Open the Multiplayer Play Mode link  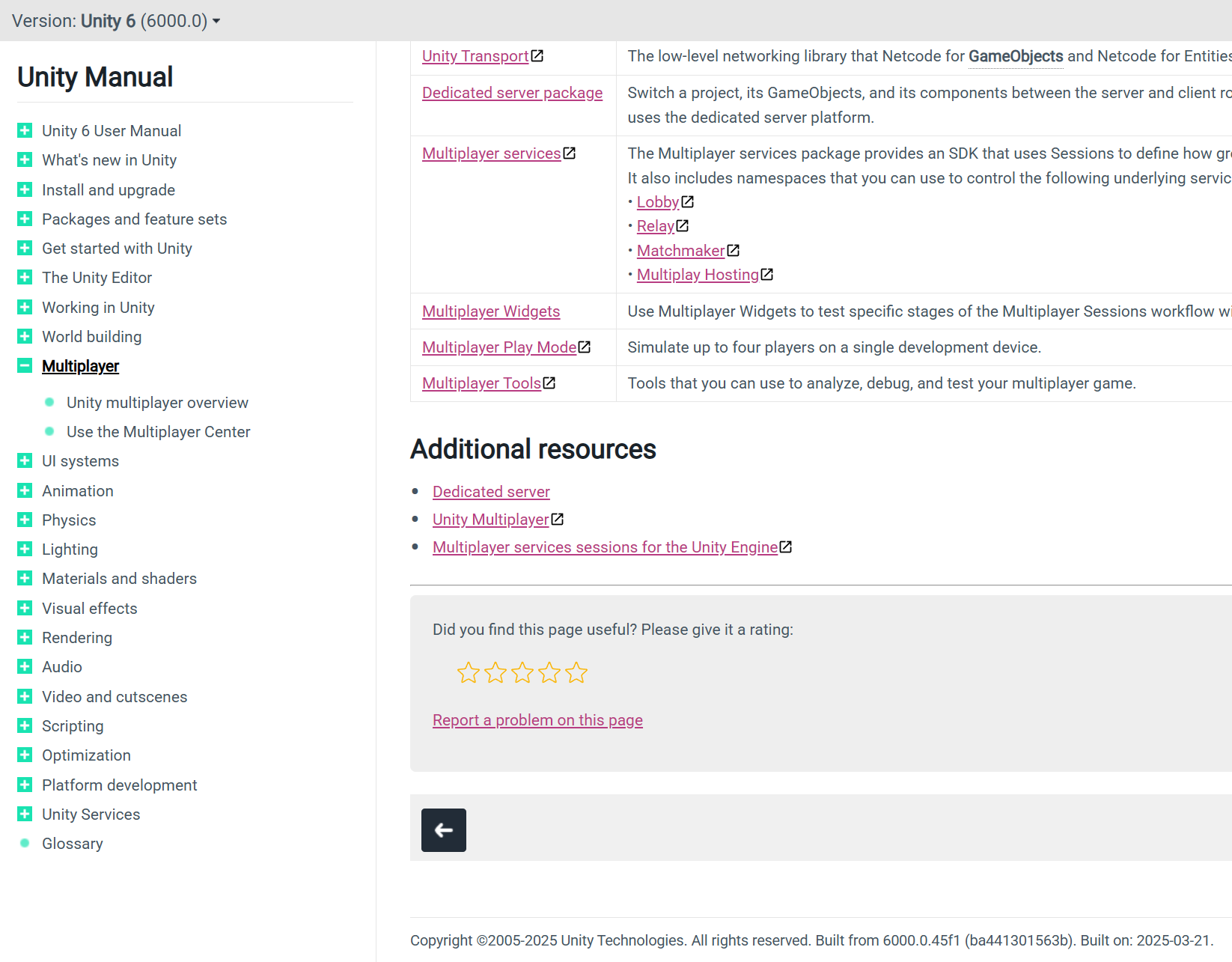pos(499,347)
